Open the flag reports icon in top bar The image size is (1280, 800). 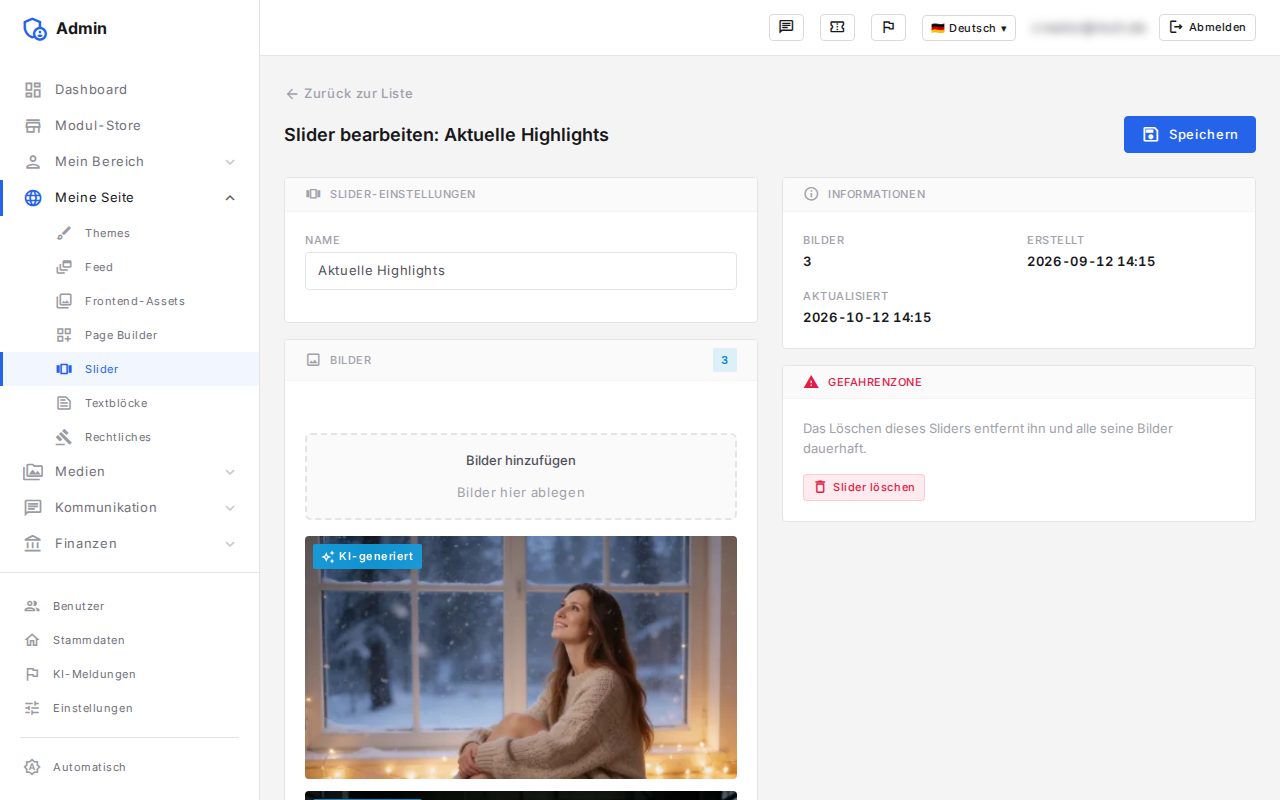point(888,27)
